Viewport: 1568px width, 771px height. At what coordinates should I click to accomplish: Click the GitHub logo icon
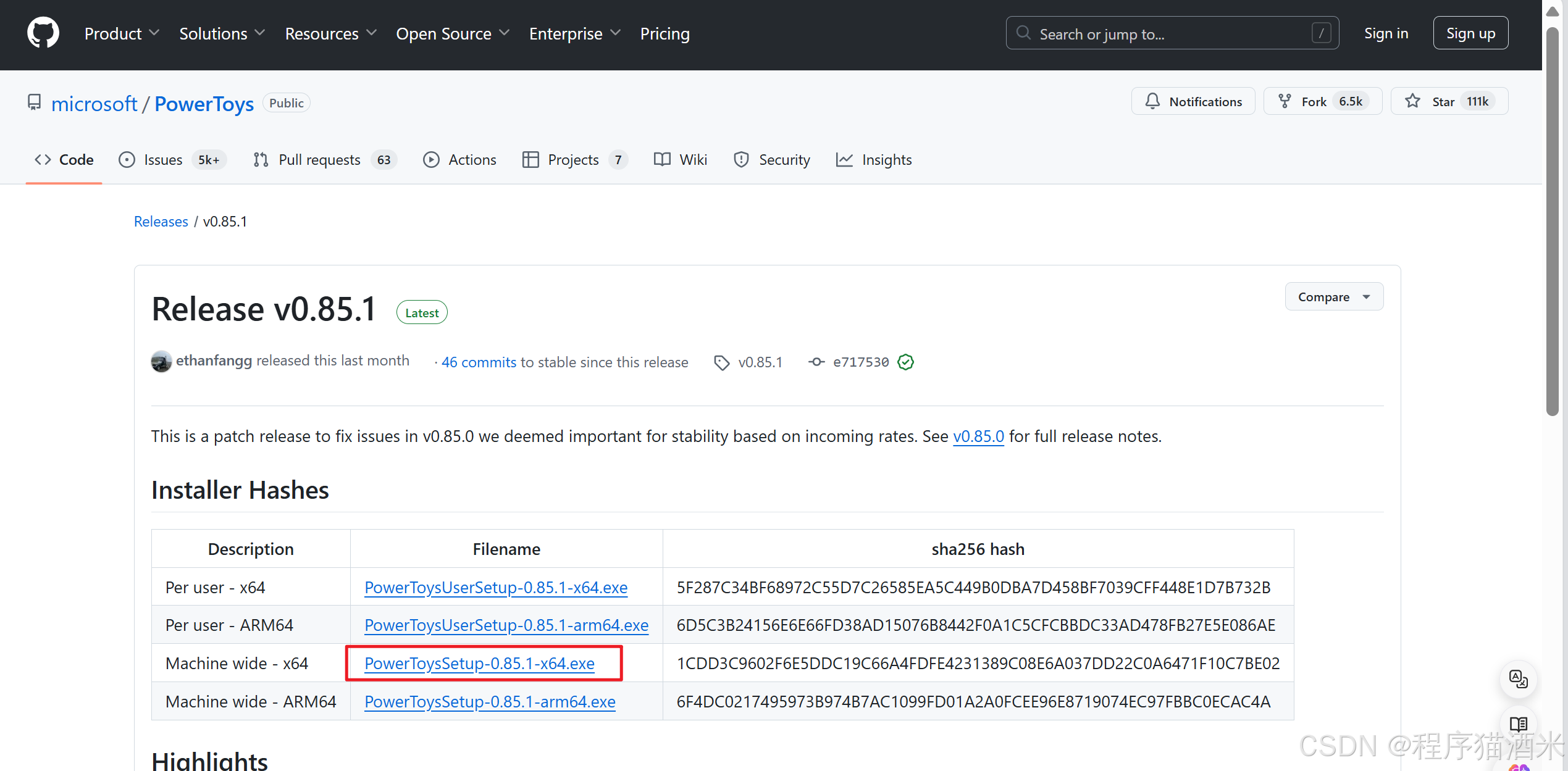[x=43, y=33]
